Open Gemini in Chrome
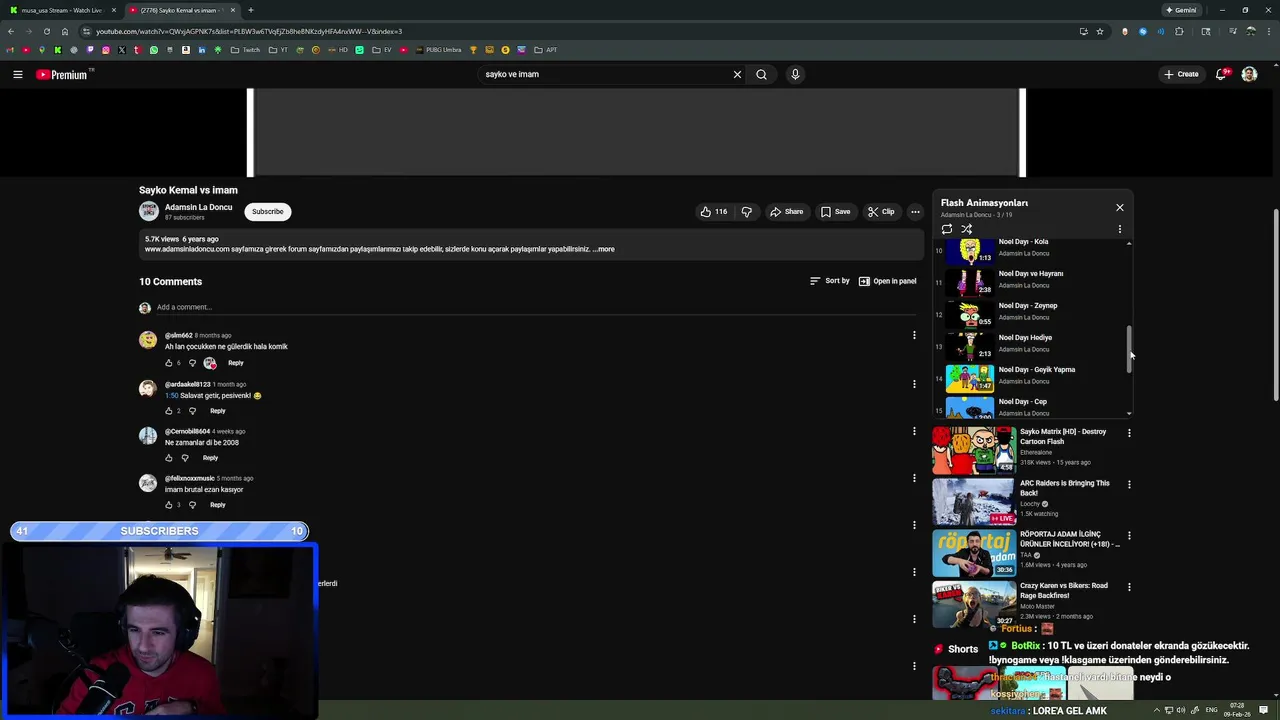 pos(1181,10)
